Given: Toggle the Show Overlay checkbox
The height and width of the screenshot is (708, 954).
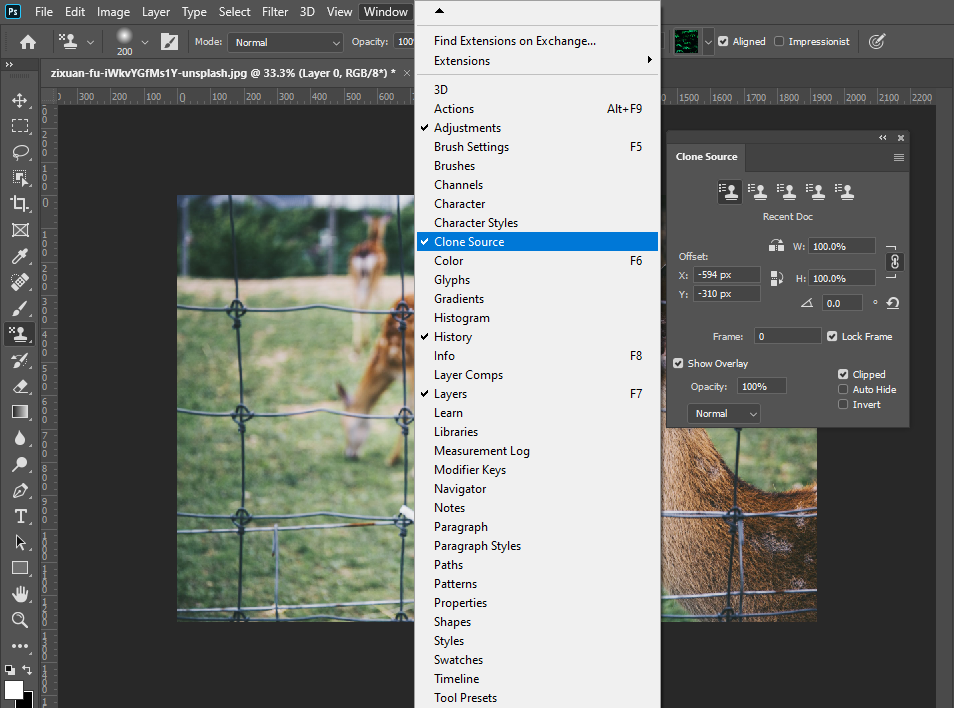Looking at the screenshot, I should pos(678,363).
